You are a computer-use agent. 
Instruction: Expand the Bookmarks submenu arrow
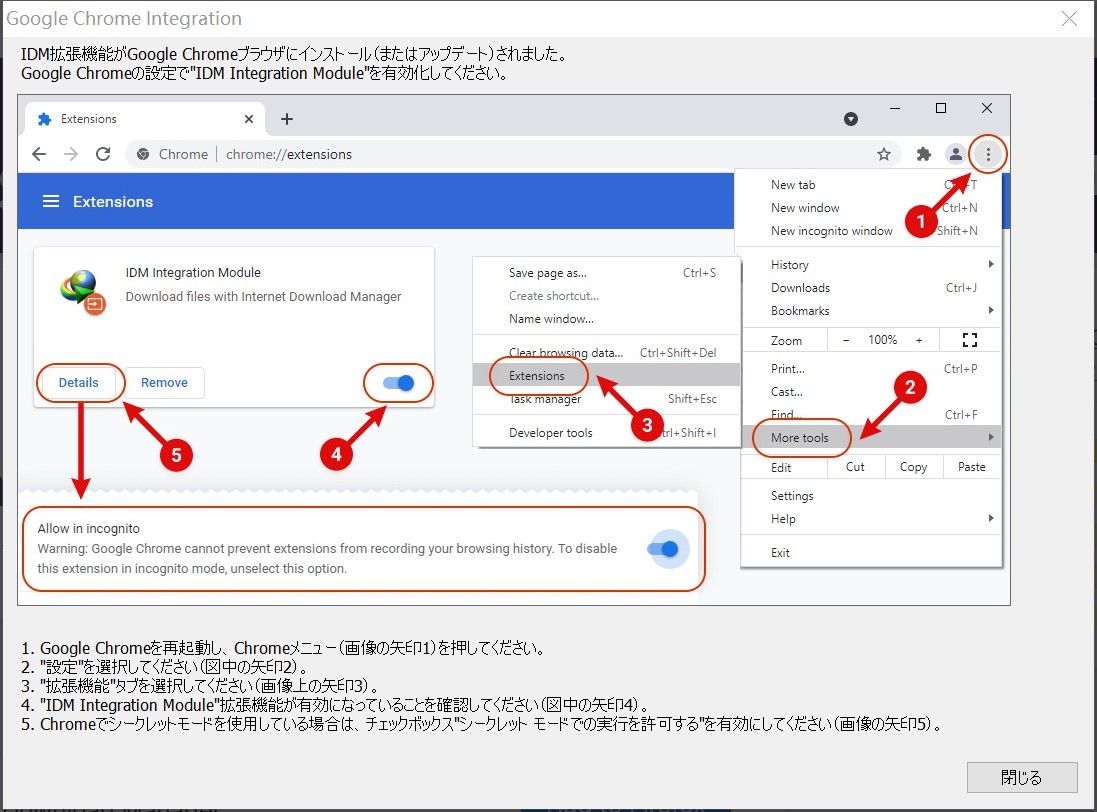pyautogui.click(x=991, y=311)
